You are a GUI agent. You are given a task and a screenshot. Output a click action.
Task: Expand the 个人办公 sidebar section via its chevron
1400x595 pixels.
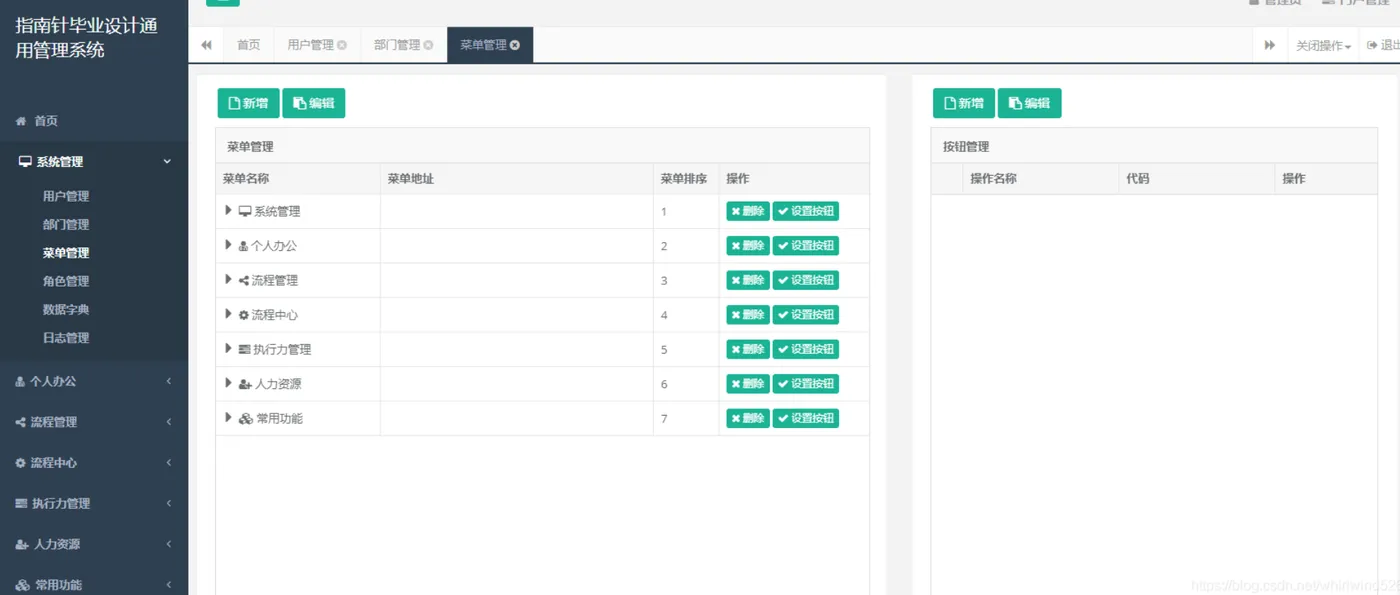pos(169,381)
